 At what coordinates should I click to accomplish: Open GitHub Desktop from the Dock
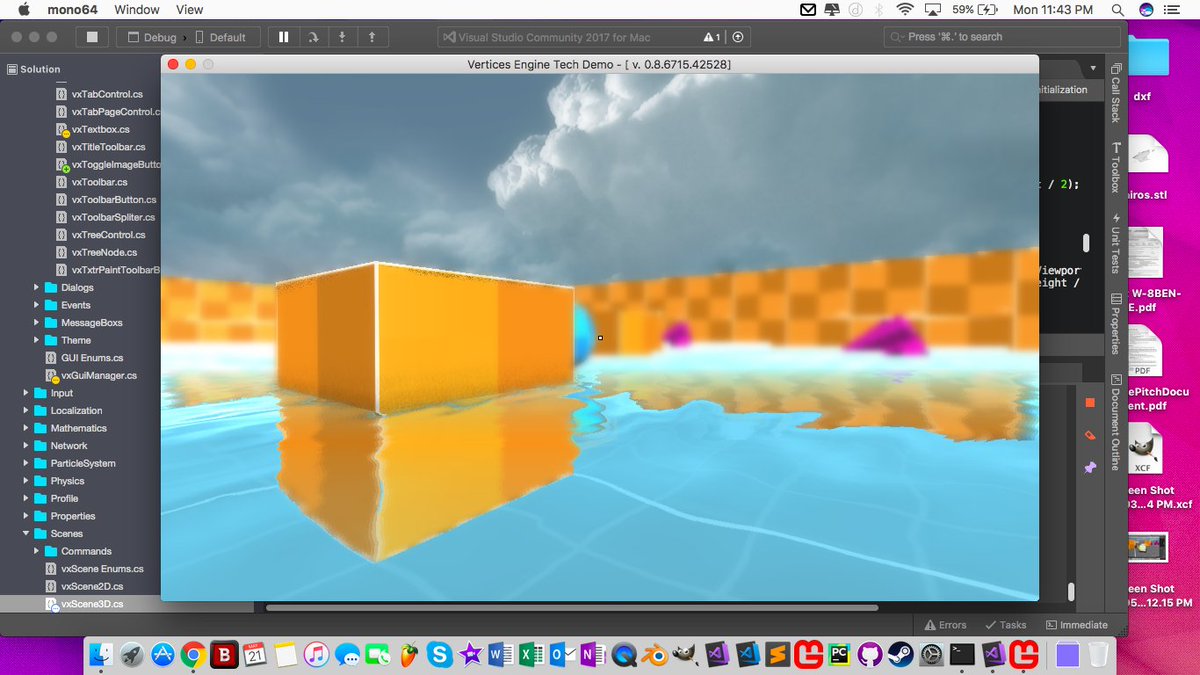click(870, 655)
